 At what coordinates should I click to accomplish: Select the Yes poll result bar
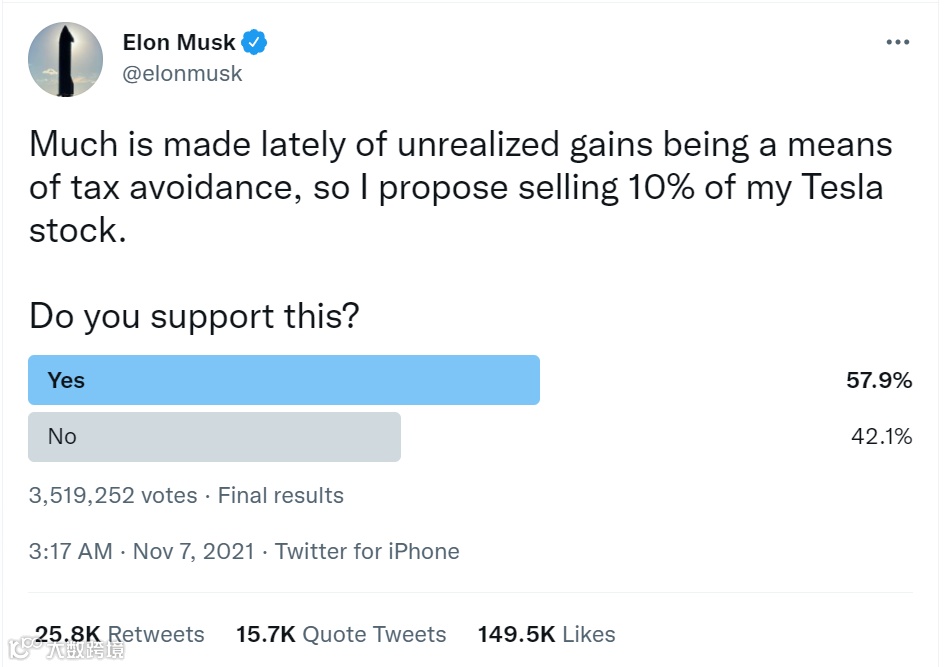point(284,380)
